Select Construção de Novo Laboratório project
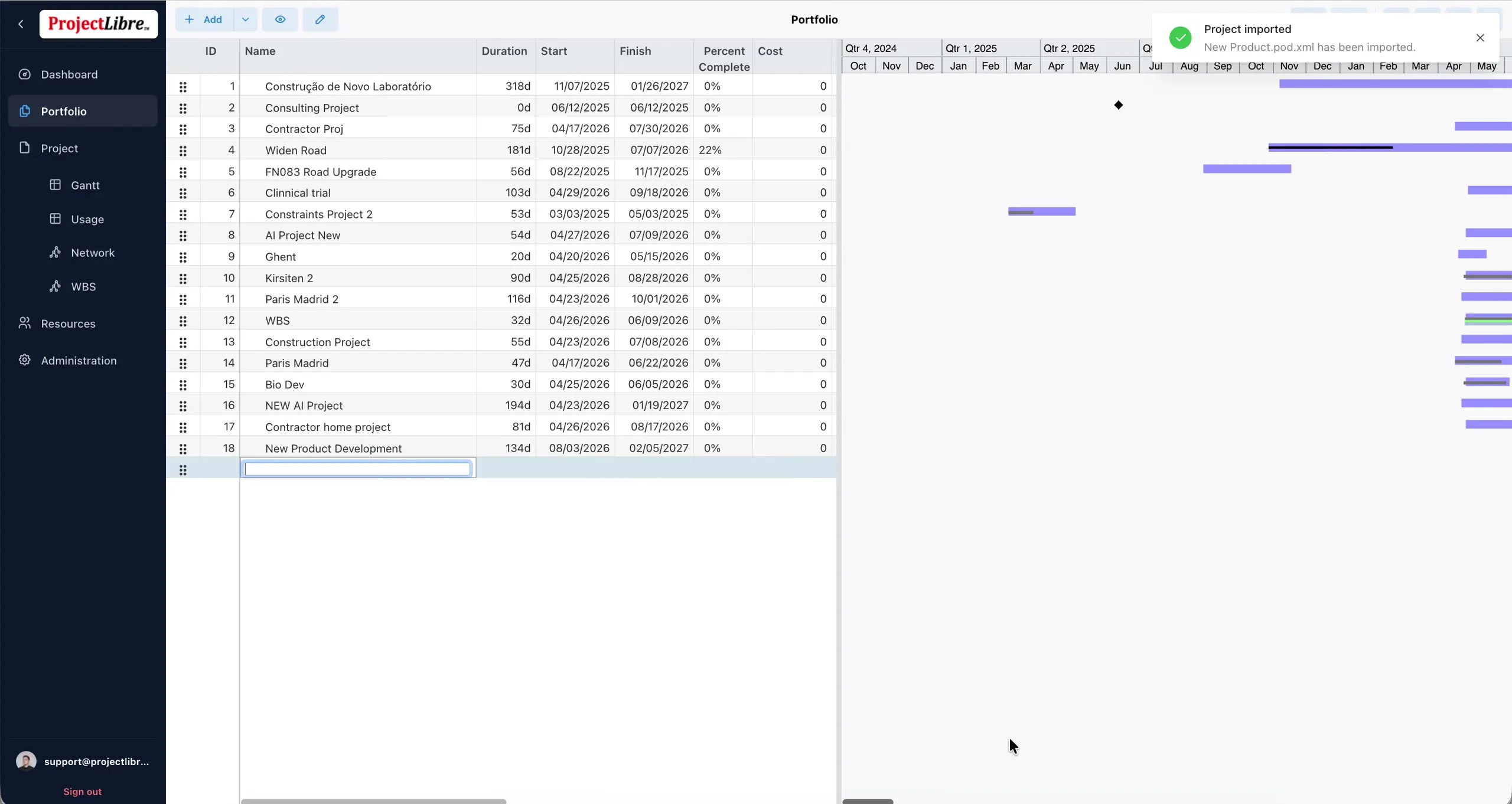 coord(348,86)
